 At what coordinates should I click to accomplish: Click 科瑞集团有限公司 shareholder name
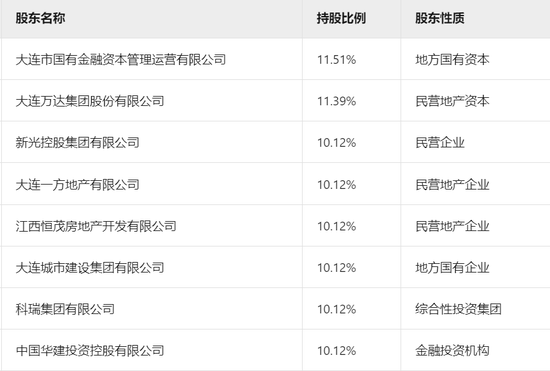65,309
